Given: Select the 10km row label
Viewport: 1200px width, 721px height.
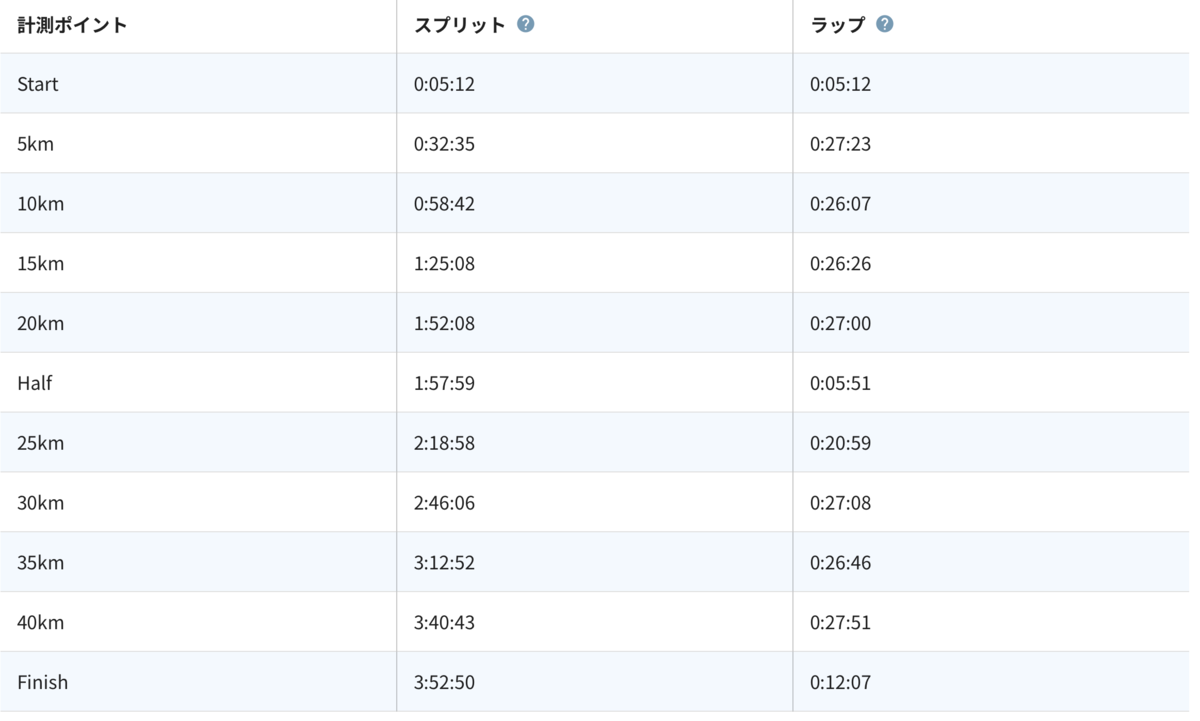Looking at the screenshot, I should (40, 204).
